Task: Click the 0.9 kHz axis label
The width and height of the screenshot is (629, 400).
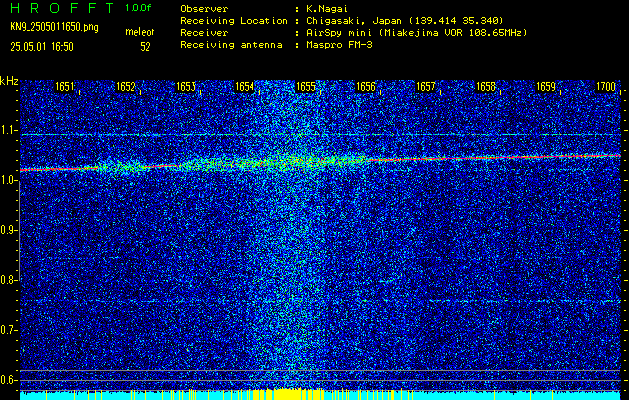Action: click(8, 231)
